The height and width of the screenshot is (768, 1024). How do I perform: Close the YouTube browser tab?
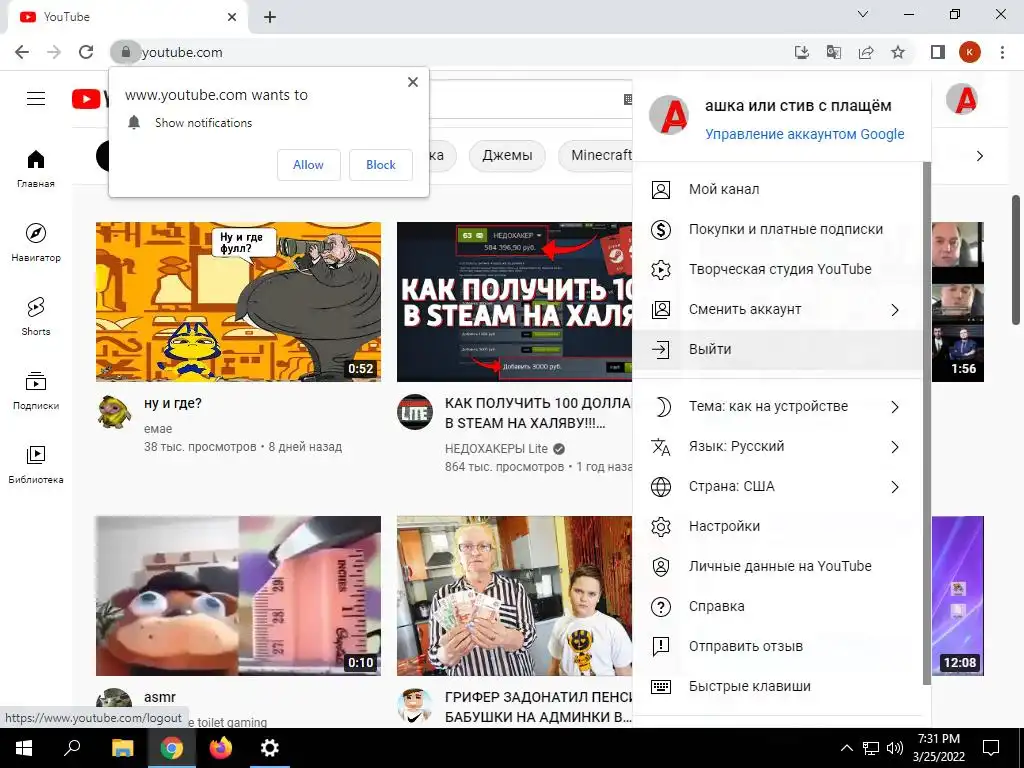click(x=232, y=17)
